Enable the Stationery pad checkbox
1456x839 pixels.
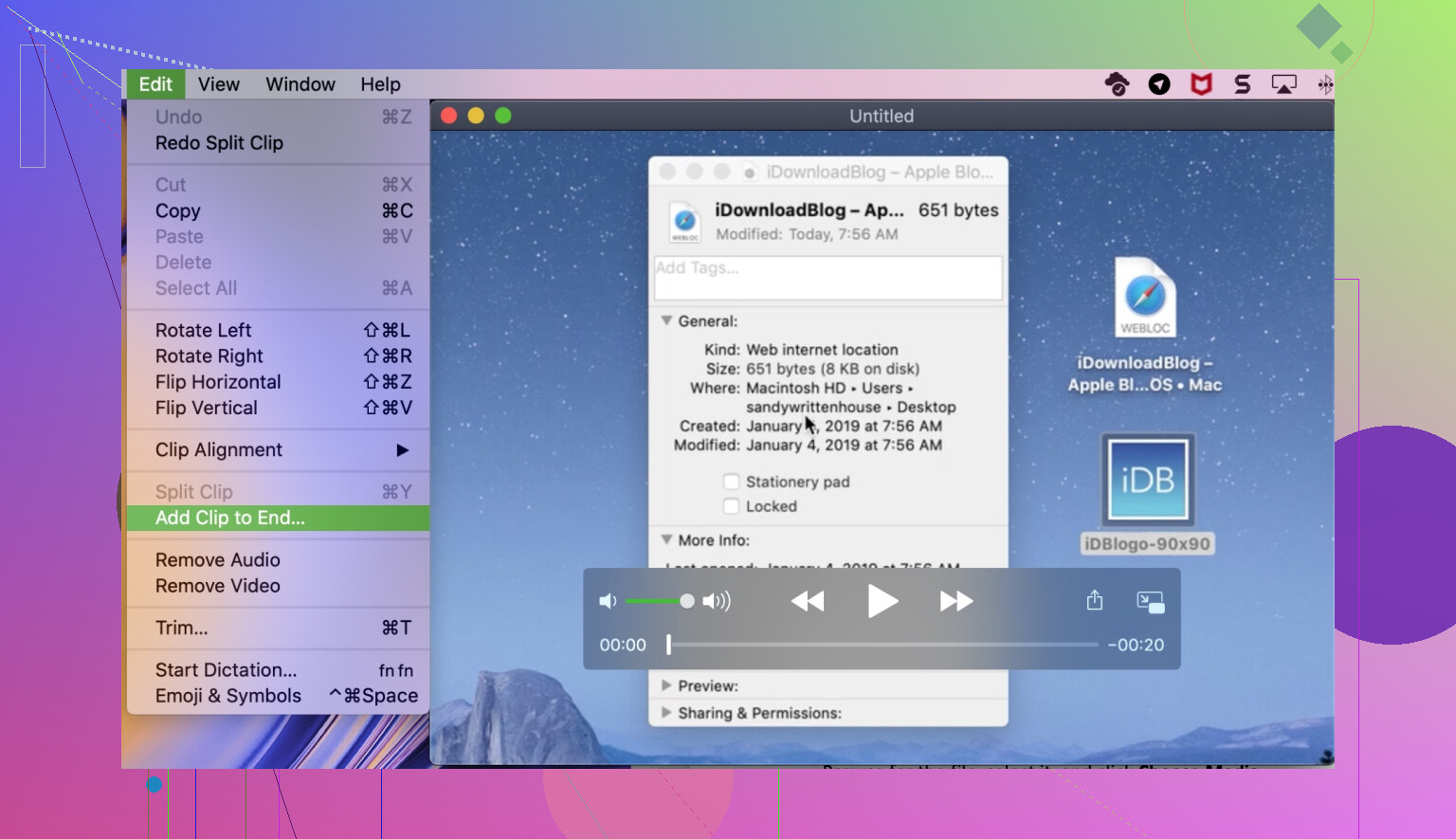point(731,482)
